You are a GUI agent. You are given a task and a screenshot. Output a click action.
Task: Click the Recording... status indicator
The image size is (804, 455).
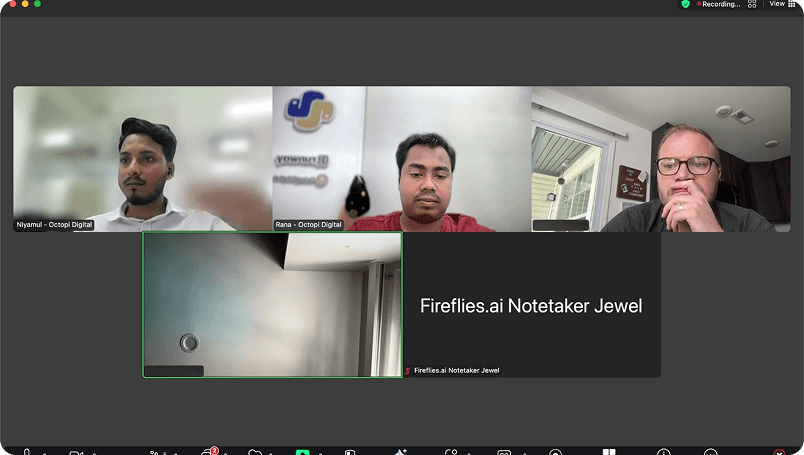coord(720,4)
